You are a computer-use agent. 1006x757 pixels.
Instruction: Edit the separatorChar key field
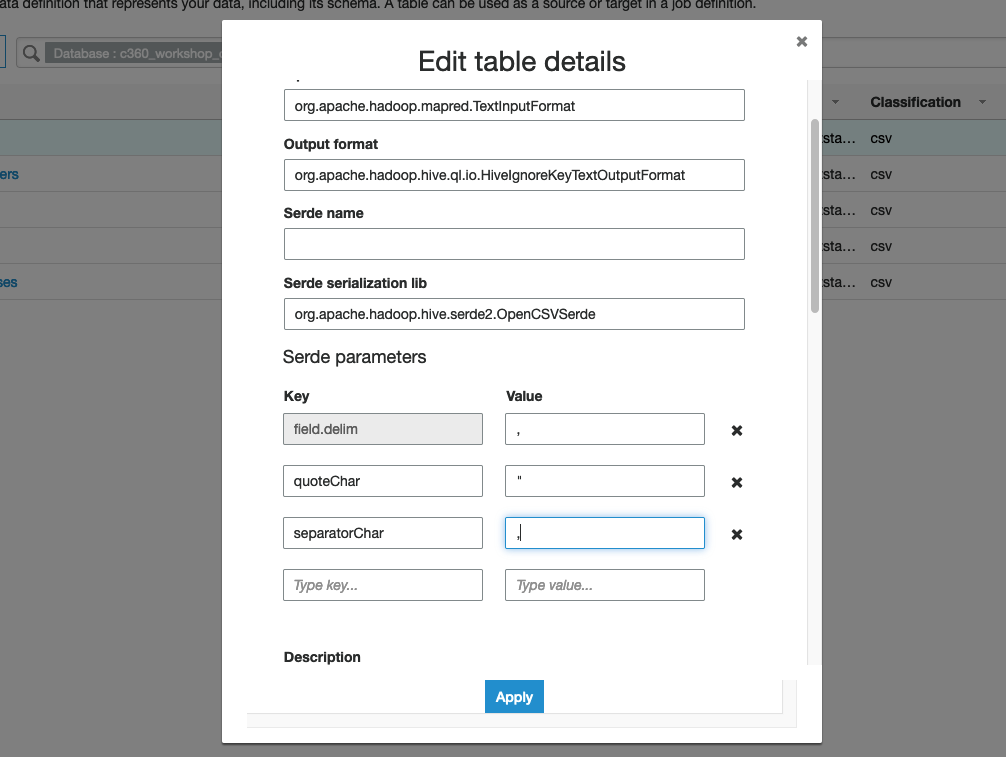point(383,533)
